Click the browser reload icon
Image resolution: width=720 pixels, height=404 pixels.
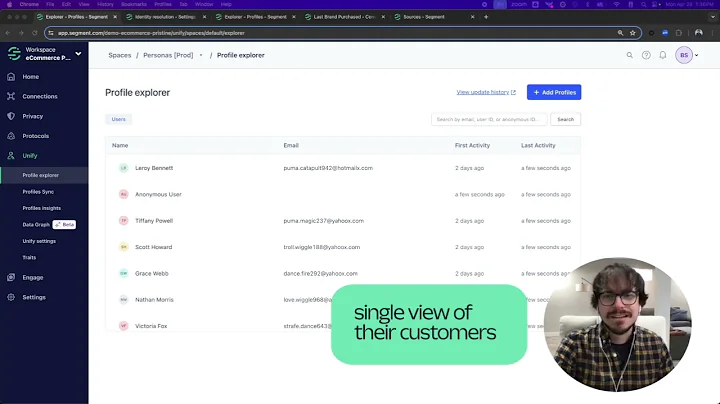pos(34,33)
